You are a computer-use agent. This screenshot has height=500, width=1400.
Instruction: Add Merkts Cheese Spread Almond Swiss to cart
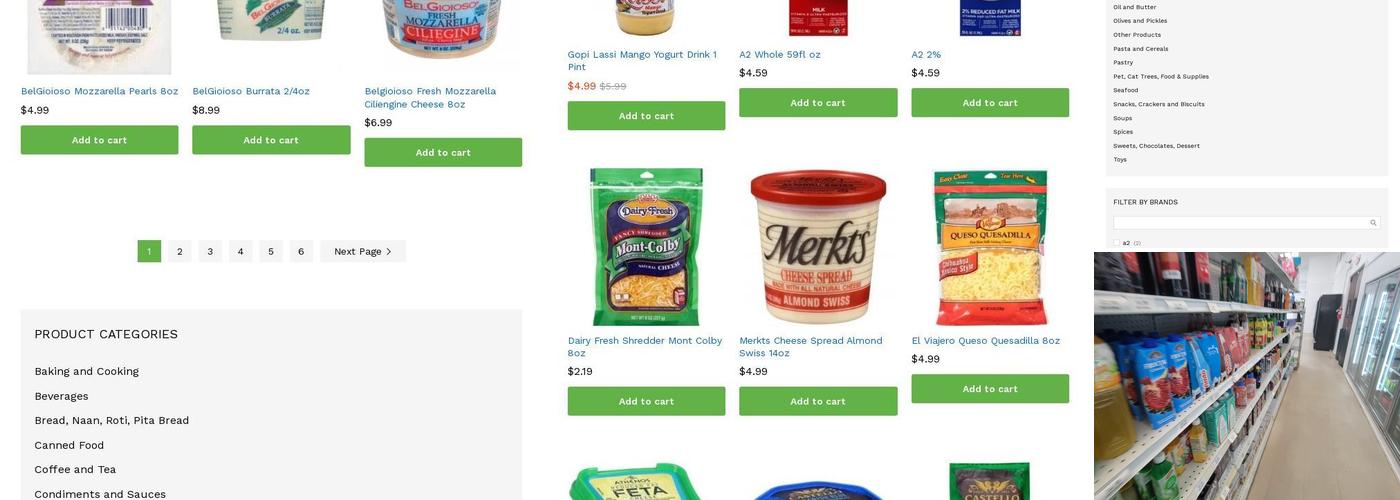click(818, 401)
